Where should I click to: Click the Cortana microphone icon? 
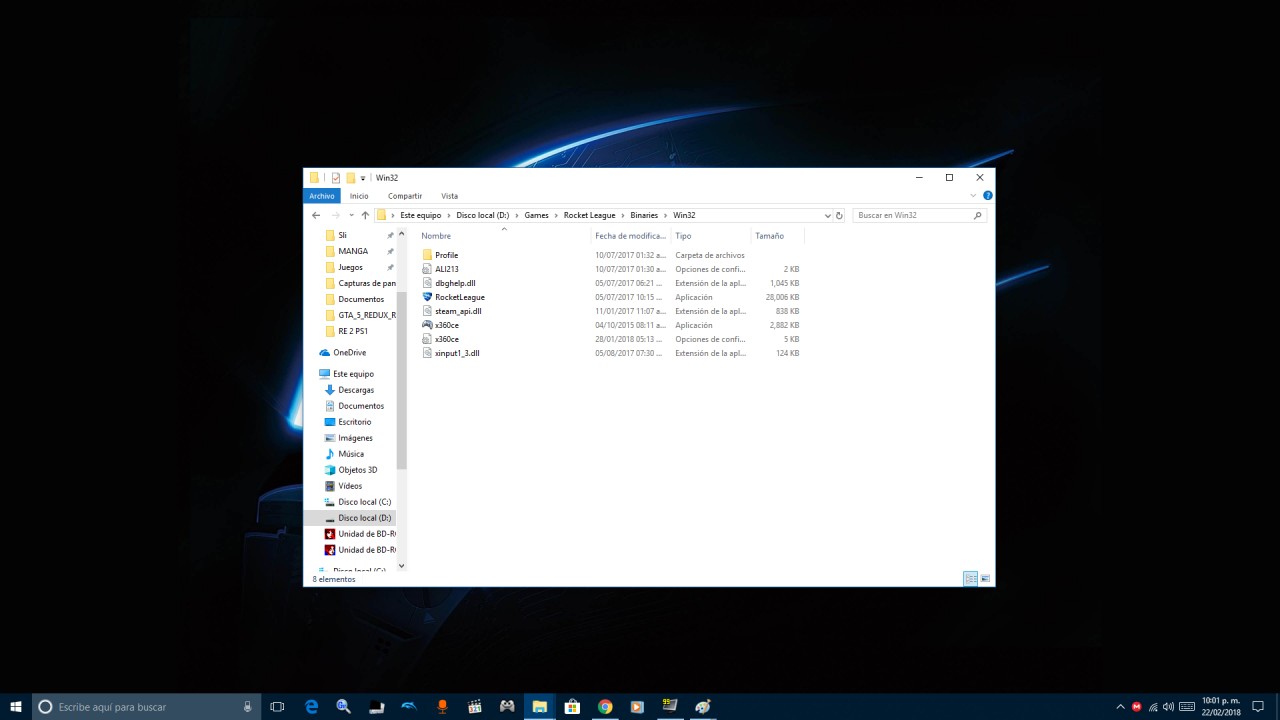(x=247, y=707)
